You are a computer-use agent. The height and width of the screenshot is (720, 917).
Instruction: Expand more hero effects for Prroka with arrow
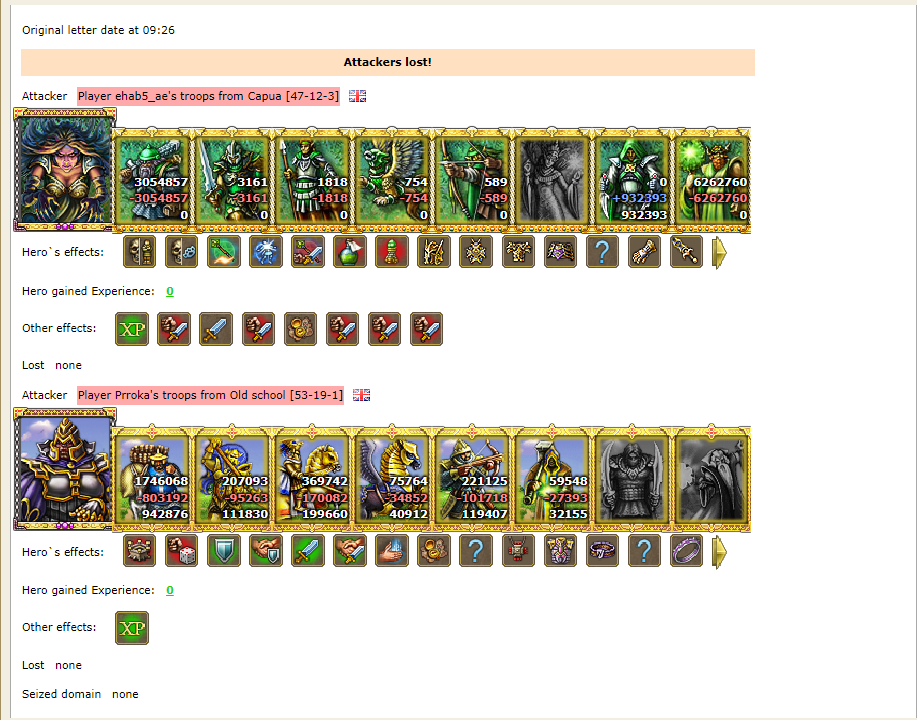(x=720, y=552)
